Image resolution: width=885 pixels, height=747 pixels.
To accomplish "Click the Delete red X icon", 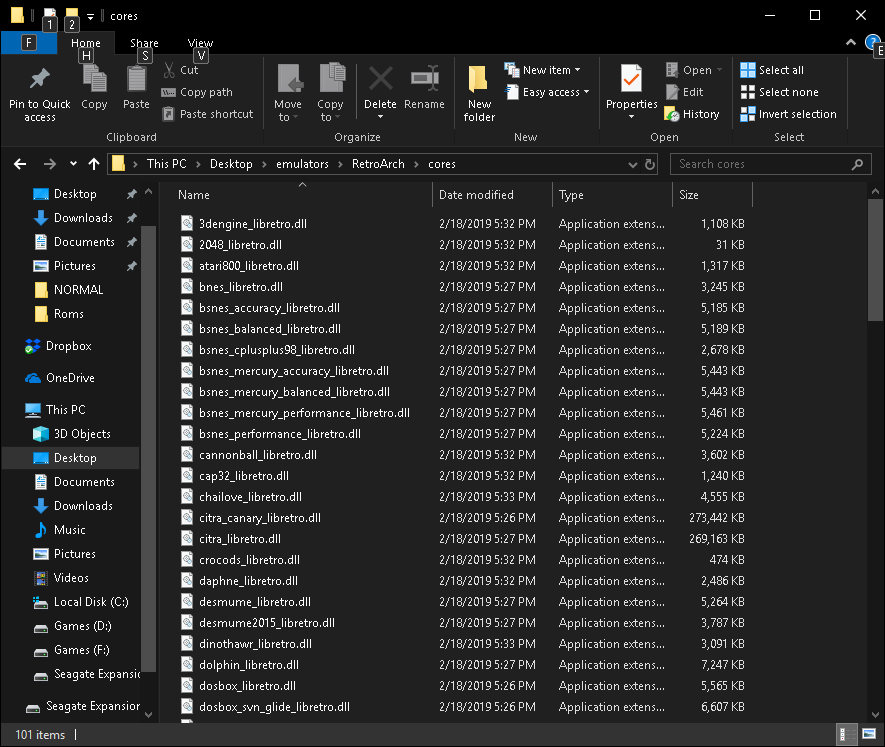I will (380, 78).
